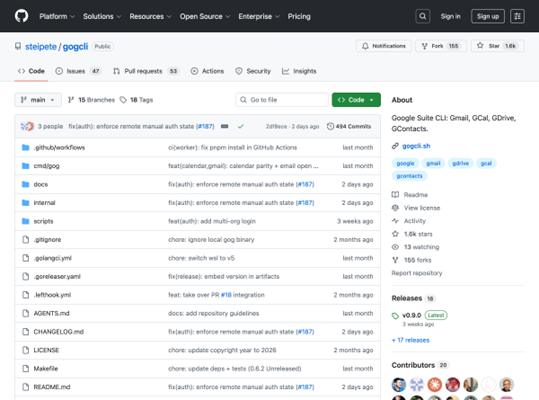Image resolution: width=539 pixels, height=400 pixels.
Task: Open the internal folder
Action: (44, 203)
